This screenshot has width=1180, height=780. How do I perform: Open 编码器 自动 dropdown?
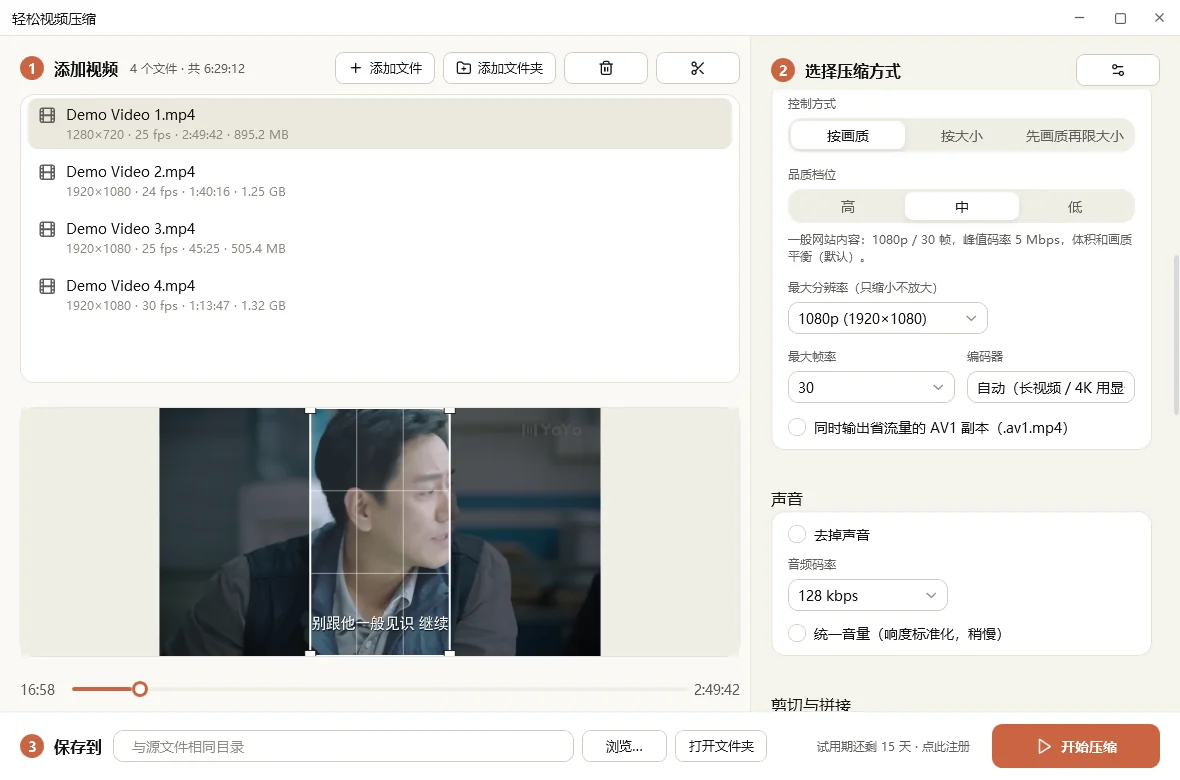pos(1051,387)
